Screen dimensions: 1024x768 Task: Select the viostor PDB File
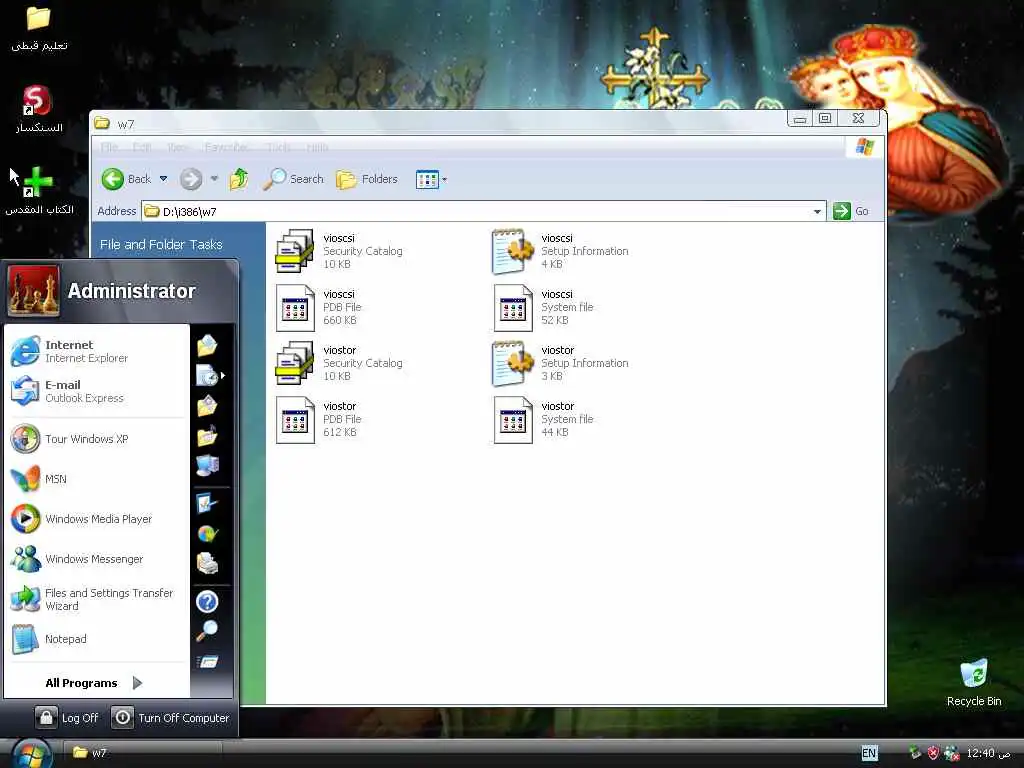(319, 419)
